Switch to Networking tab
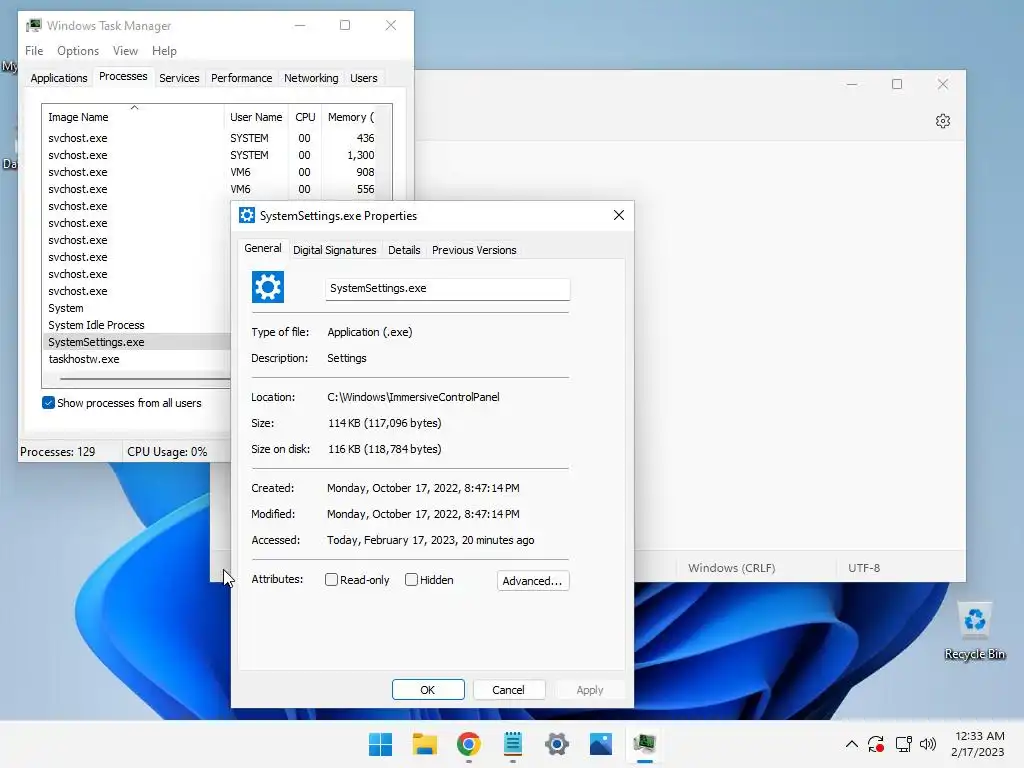This screenshot has width=1024, height=768. (x=311, y=78)
